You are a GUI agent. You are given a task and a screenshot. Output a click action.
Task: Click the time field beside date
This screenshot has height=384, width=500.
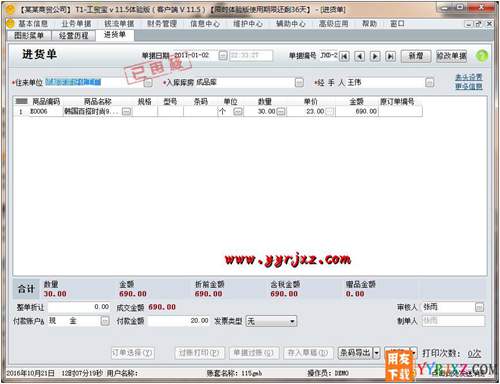(251, 56)
